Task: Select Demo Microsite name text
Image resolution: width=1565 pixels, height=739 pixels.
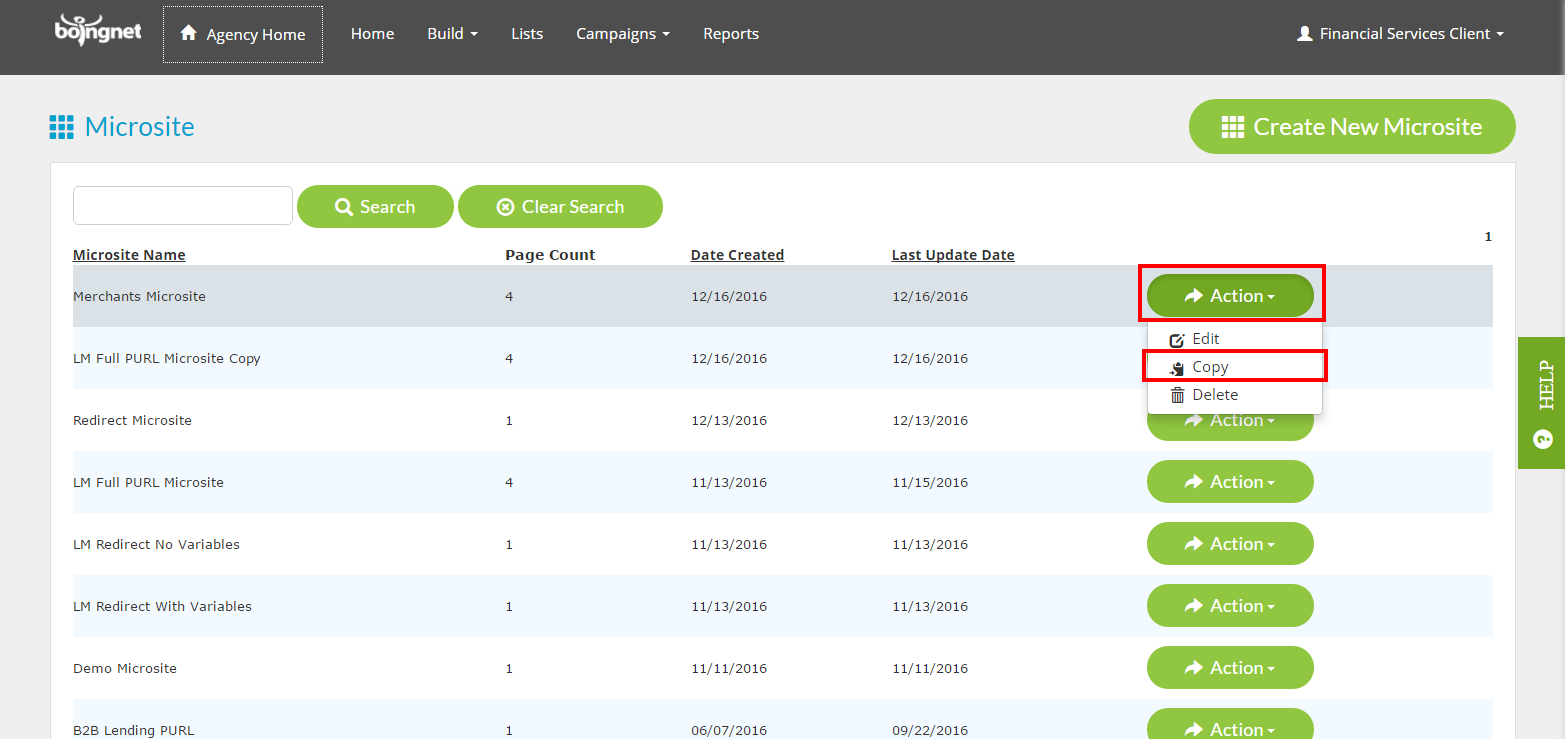Action: 125,668
